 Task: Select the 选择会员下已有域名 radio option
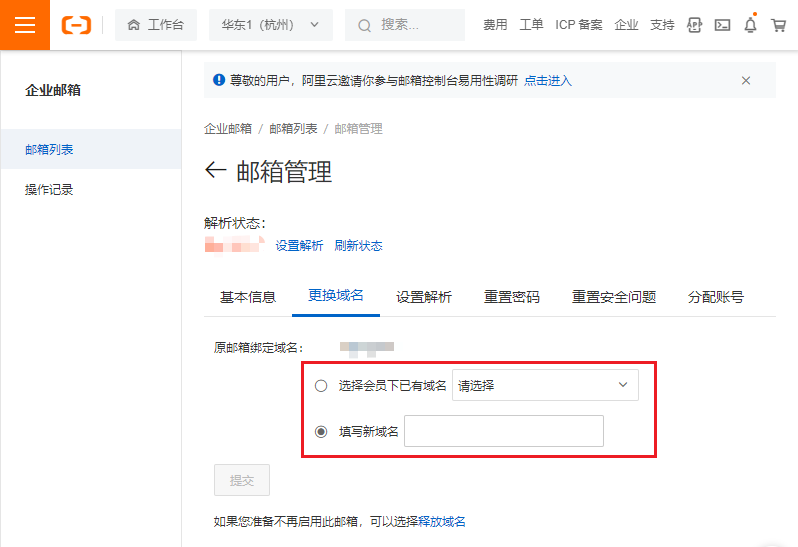click(x=321, y=386)
